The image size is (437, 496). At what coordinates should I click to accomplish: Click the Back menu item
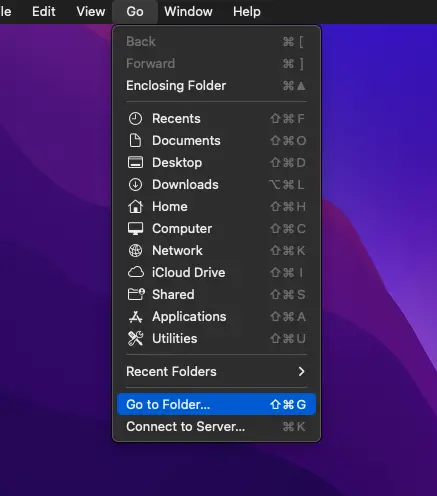[x=216, y=42]
